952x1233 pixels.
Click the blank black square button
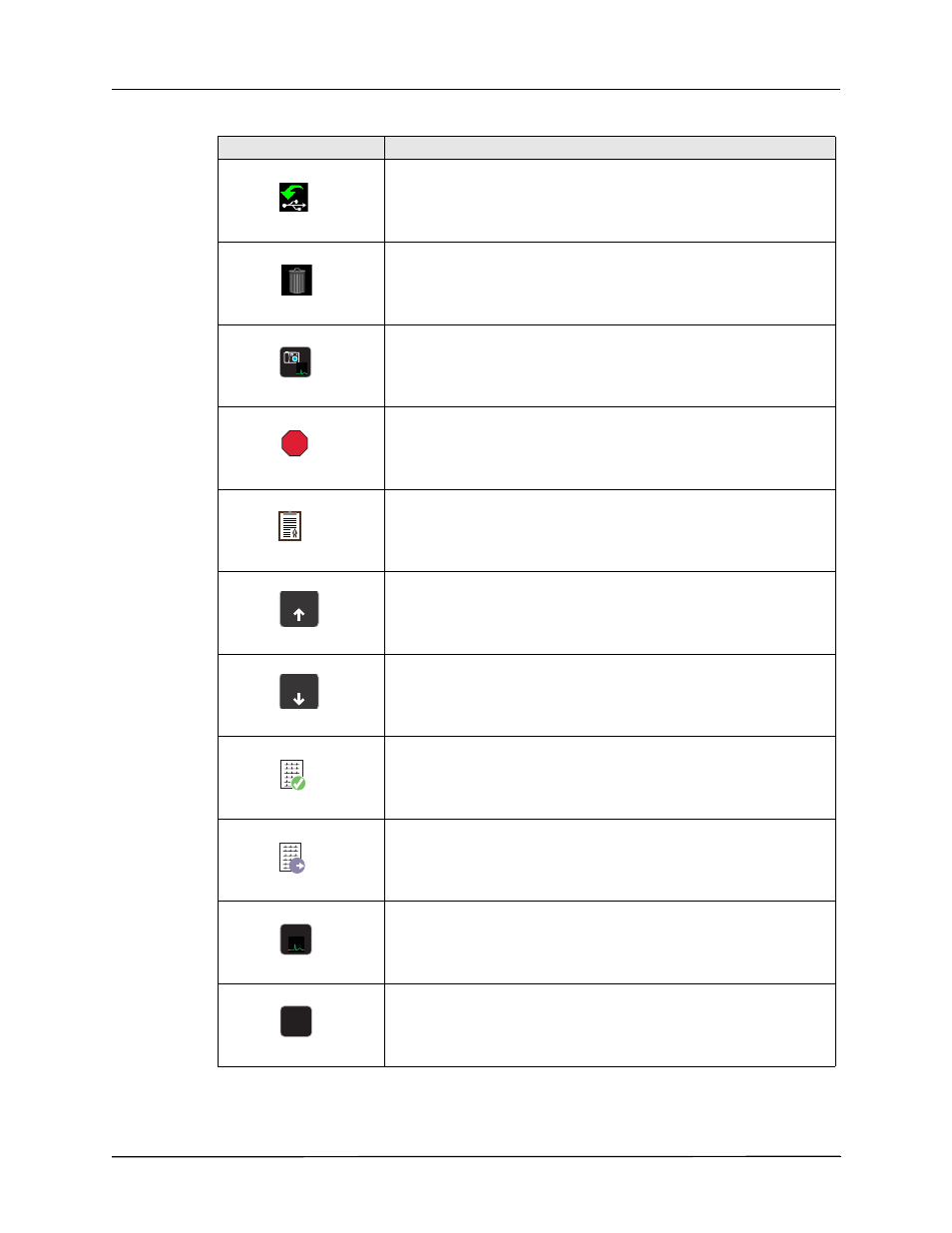296,1021
